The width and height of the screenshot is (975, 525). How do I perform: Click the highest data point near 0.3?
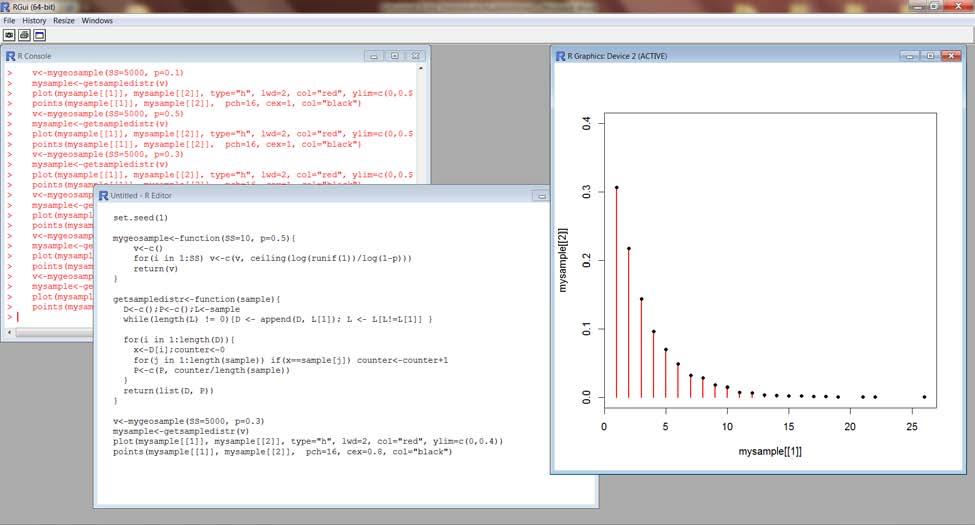pyautogui.click(x=616, y=187)
